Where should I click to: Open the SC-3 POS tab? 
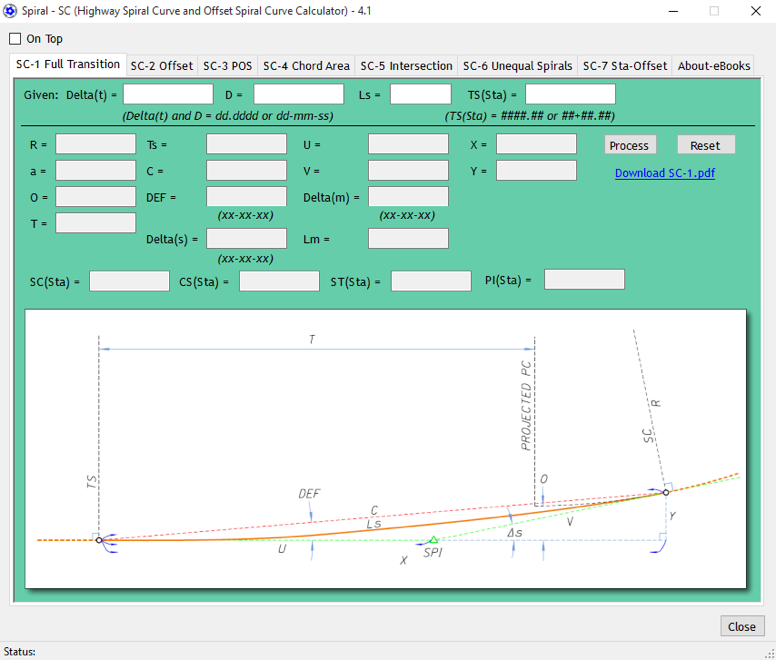click(x=227, y=66)
